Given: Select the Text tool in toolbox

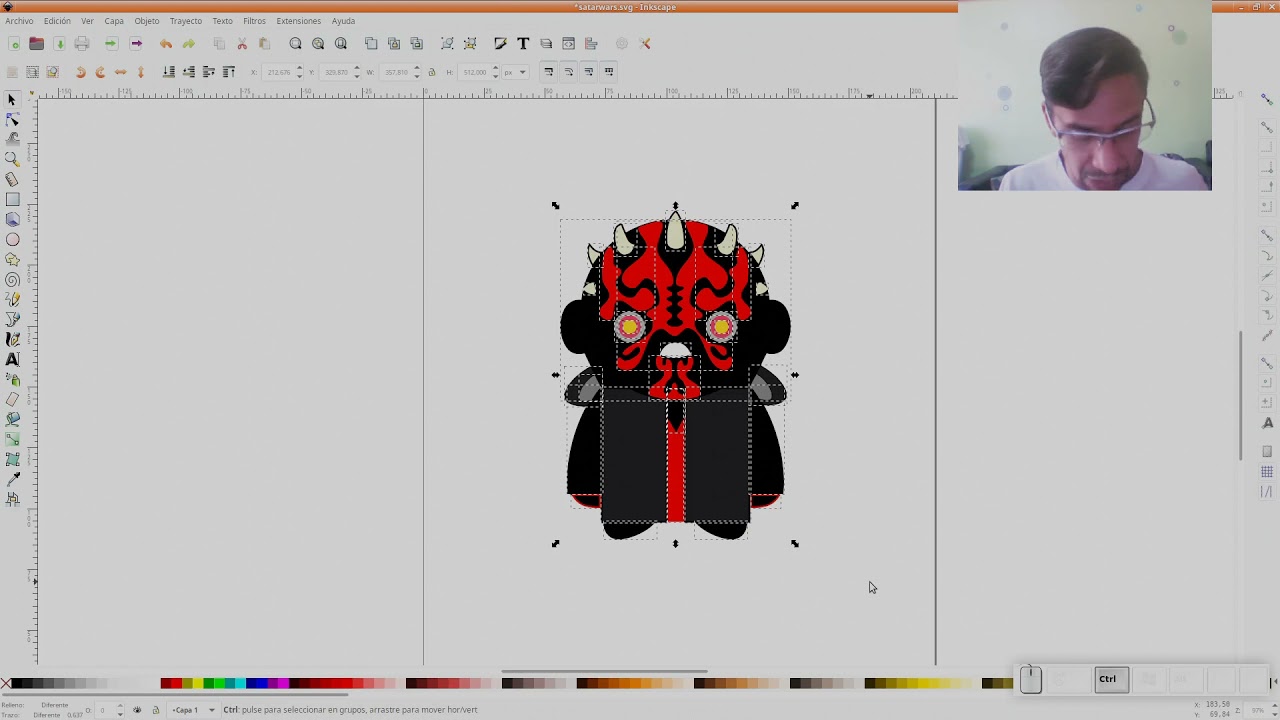Looking at the screenshot, I should pos(12,360).
